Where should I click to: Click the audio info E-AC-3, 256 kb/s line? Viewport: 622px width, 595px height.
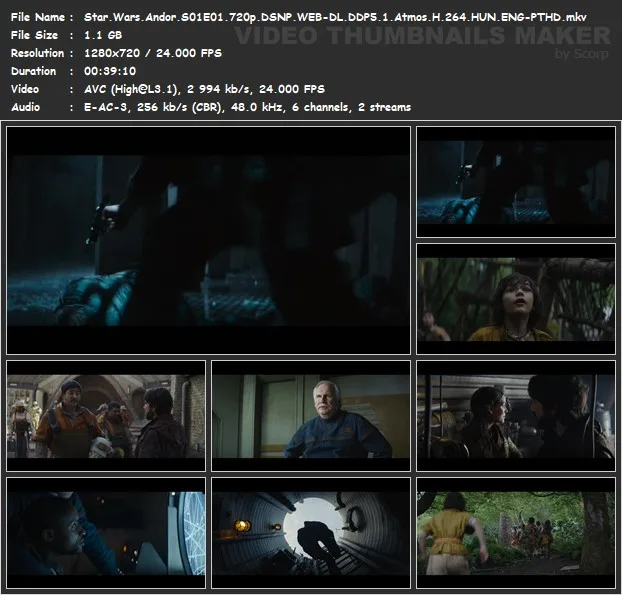pos(247,107)
